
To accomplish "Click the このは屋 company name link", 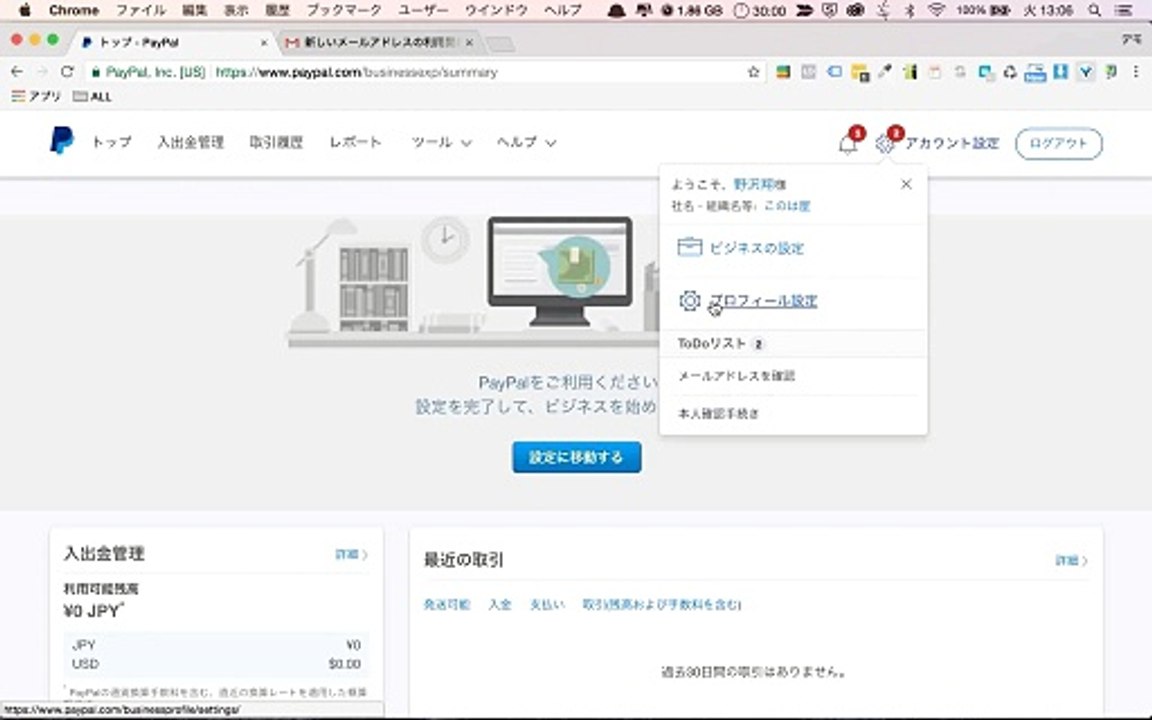I will pos(787,206).
